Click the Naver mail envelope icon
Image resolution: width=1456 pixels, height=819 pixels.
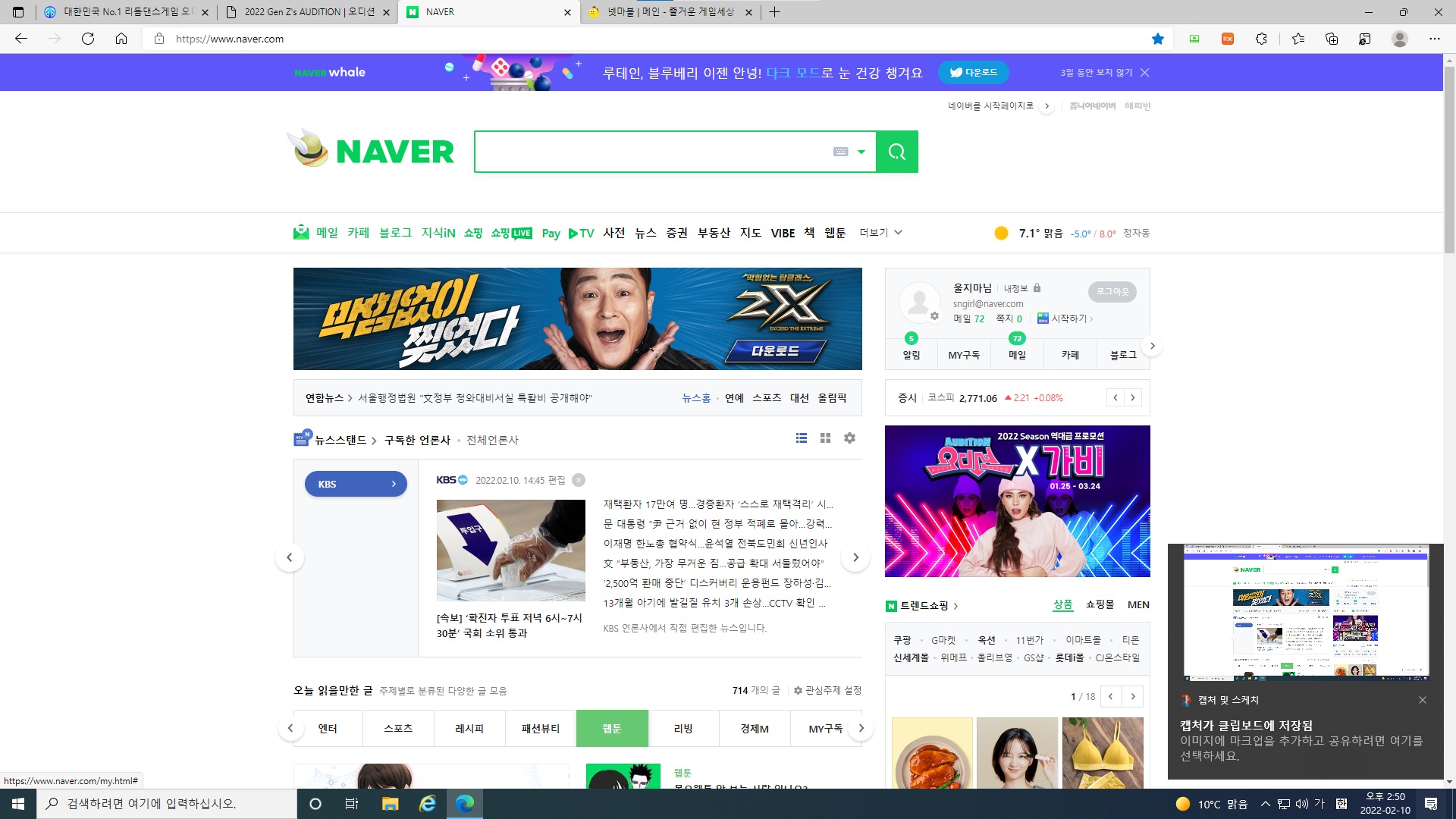(x=301, y=233)
